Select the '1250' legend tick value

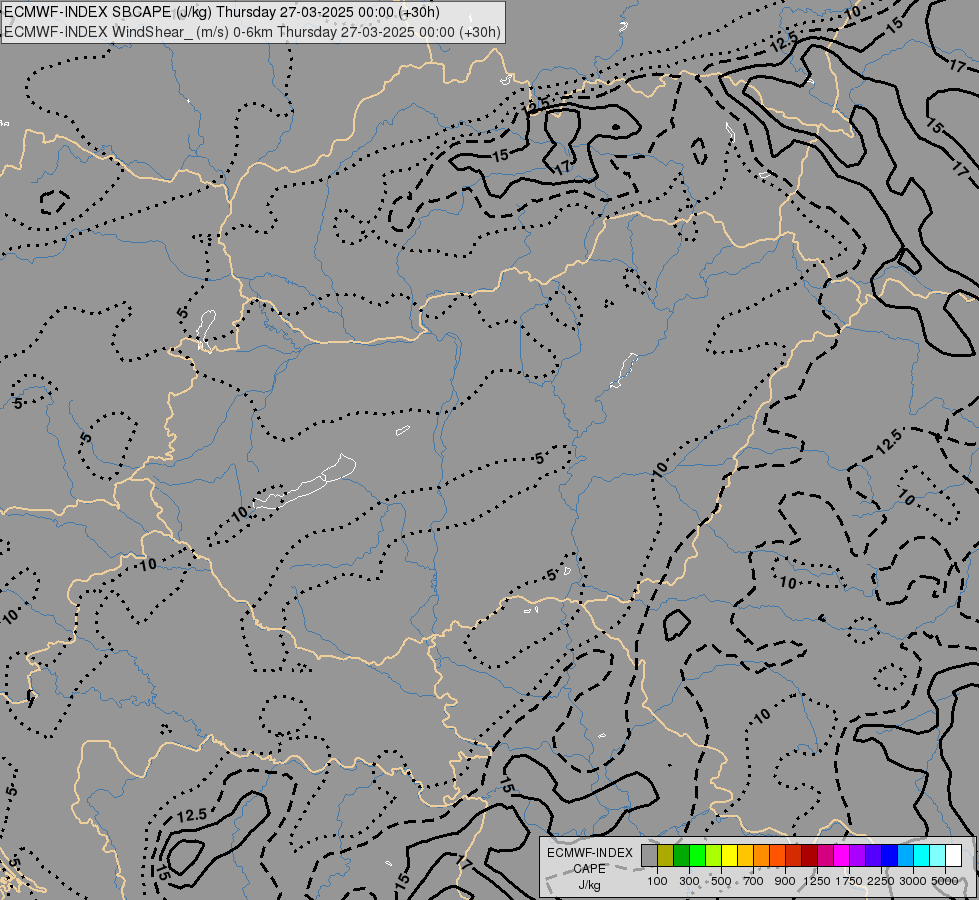[x=817, y=881]
